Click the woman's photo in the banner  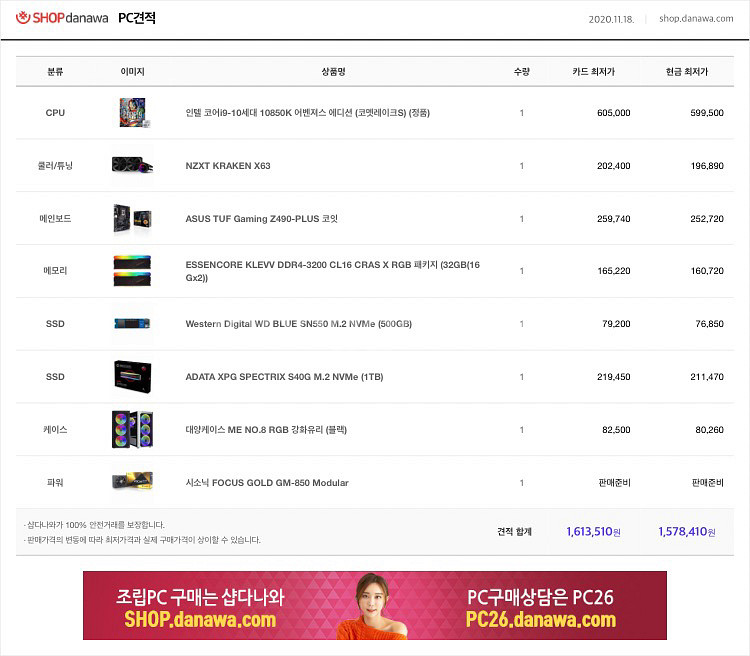click(373, 606)
